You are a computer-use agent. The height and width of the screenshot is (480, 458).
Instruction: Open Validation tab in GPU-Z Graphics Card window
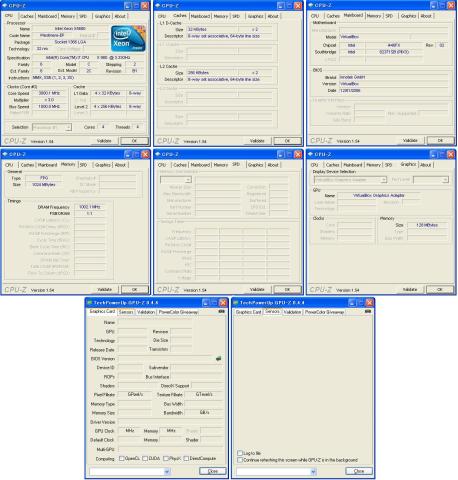pyautogui.click(x=146, y=312)
